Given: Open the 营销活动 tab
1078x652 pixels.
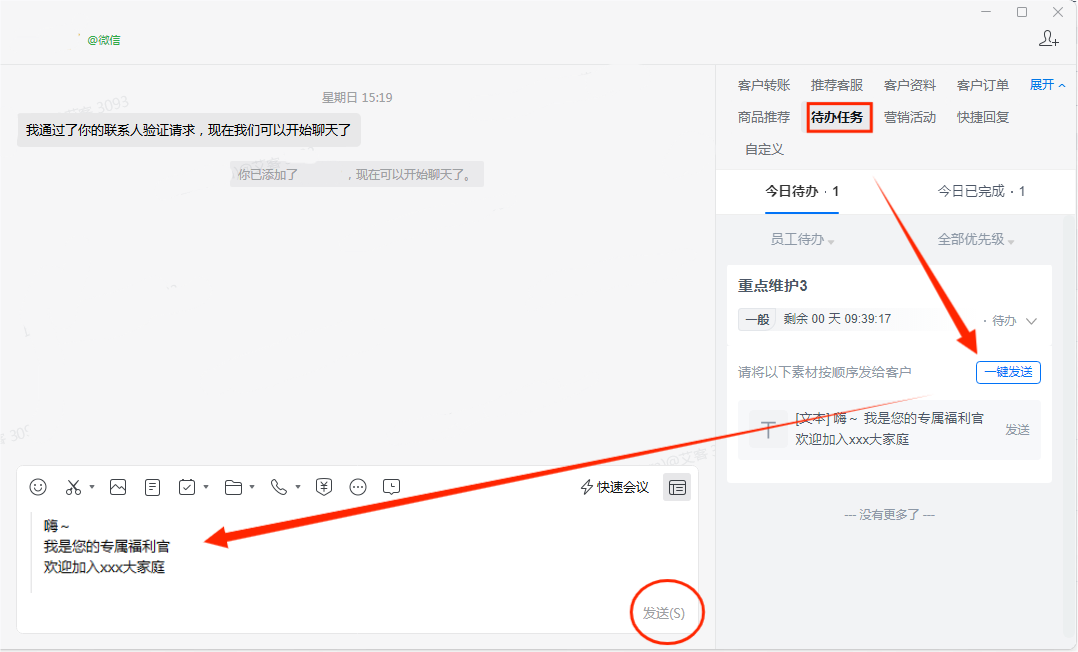Looking at the screenshot, I should click(x=909, y=117).
